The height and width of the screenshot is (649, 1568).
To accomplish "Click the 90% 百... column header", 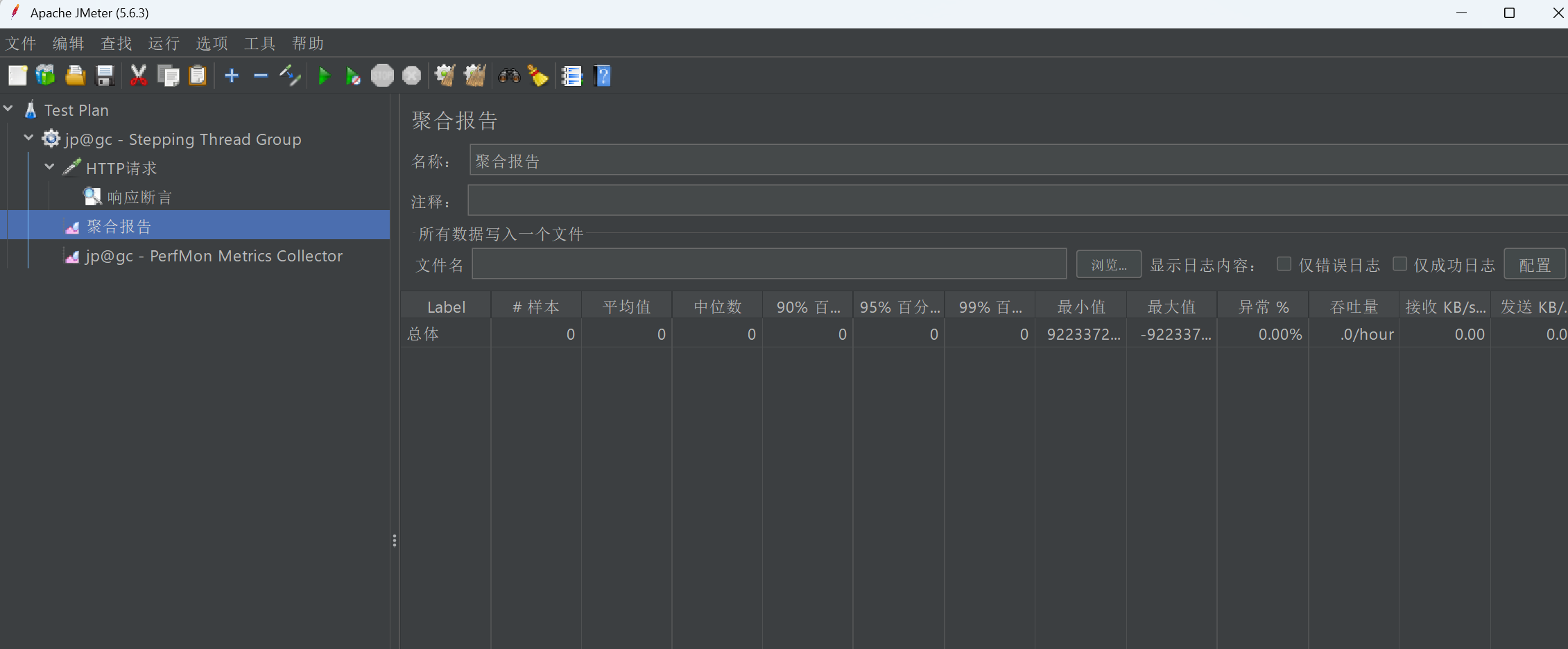I will pos(809,306).
